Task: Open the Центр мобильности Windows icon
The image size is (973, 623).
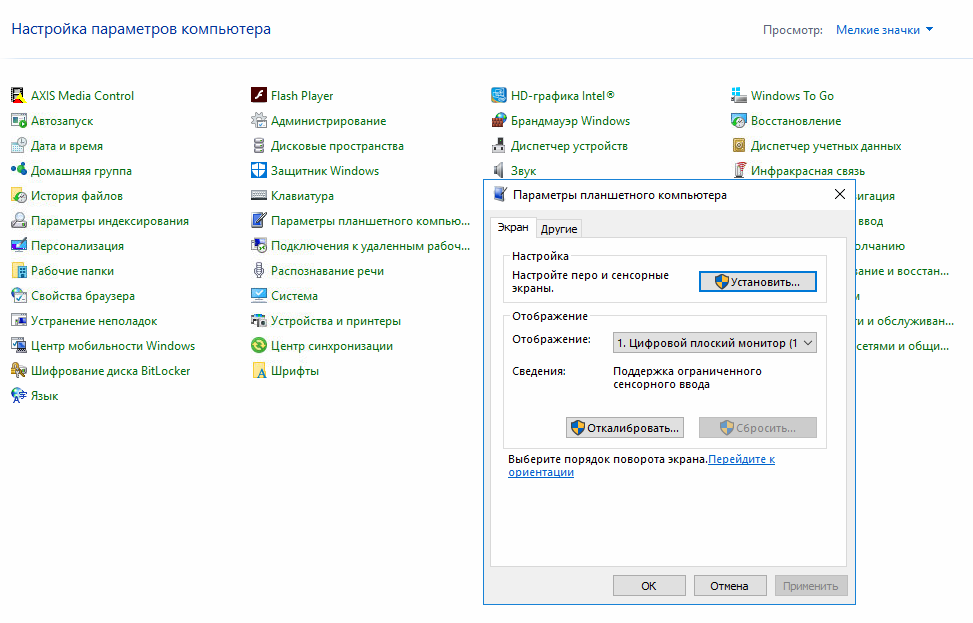Action: click(x=18, y=346)
